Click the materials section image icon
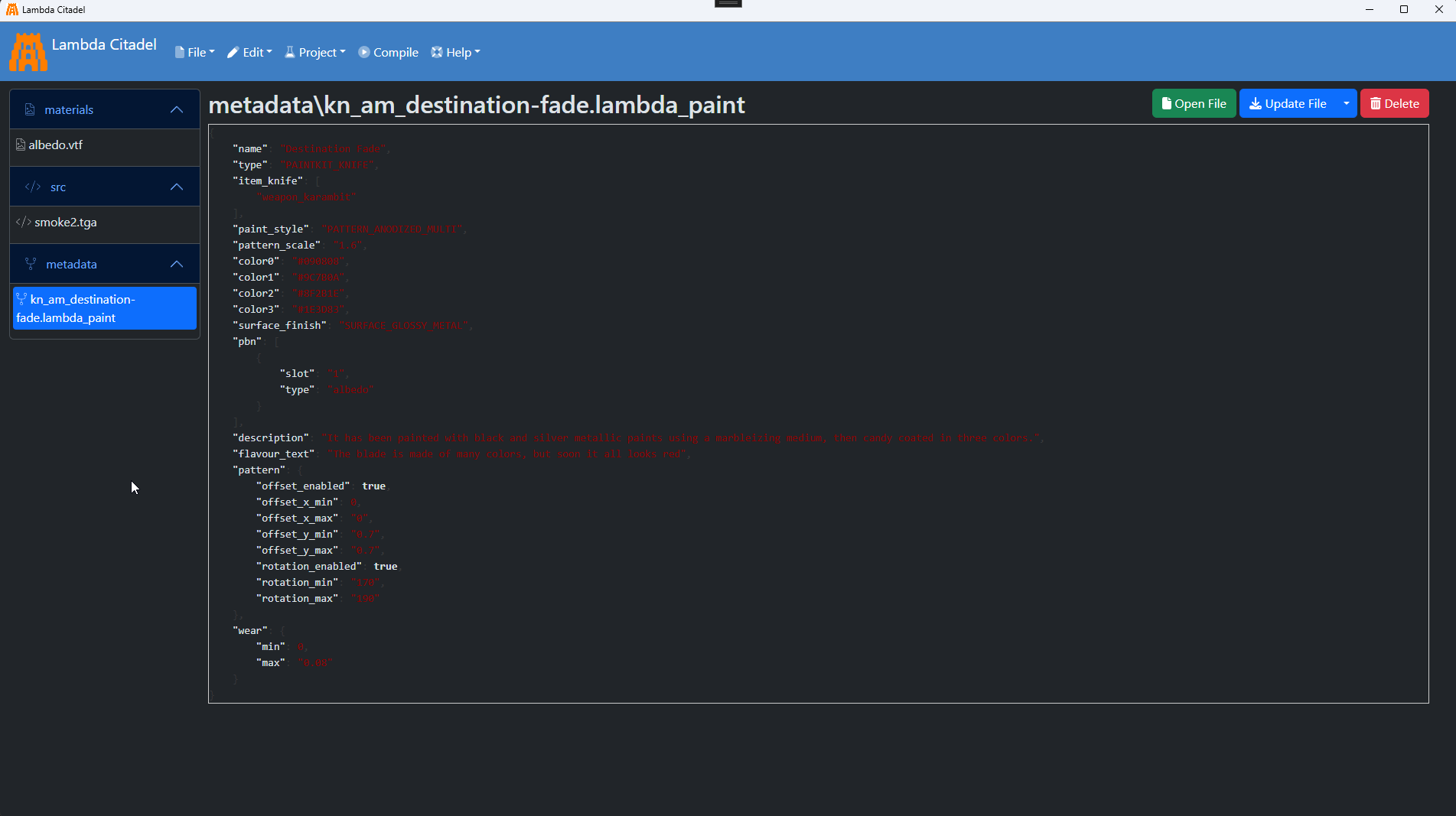The height and width of the screenshot is (816, 1456). click(30, 109)
